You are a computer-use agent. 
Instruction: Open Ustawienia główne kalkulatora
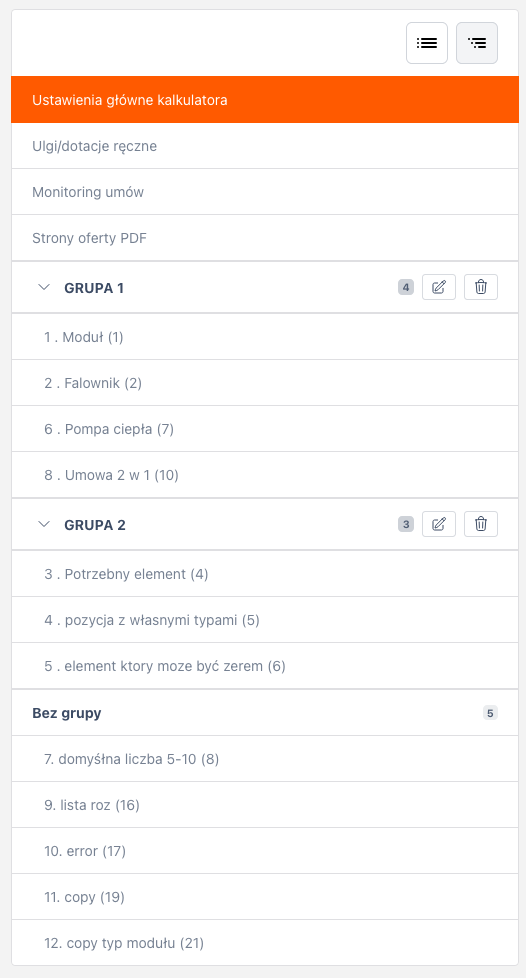point(265,100)
